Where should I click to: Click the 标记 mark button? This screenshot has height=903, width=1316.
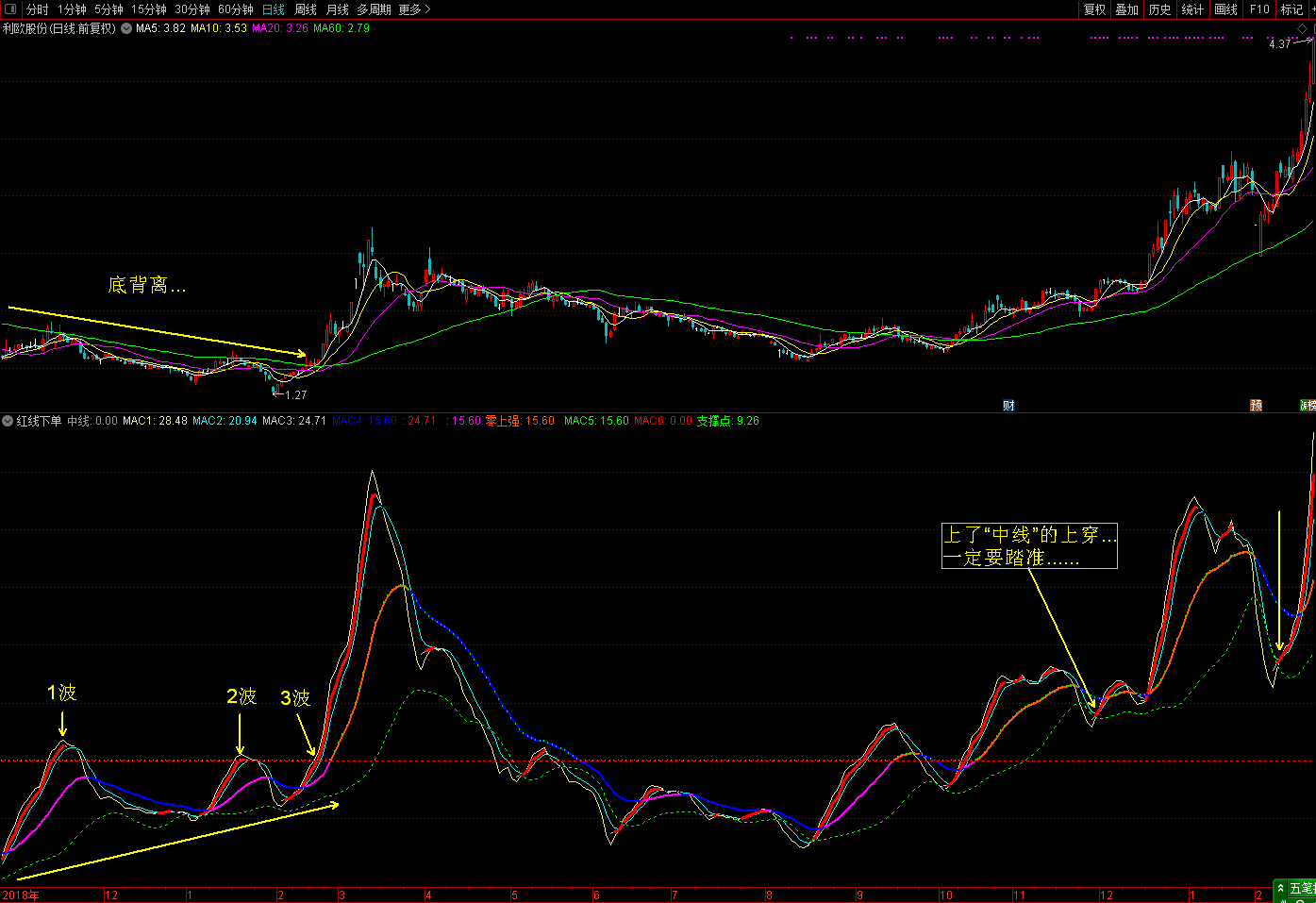[1291, 9]
